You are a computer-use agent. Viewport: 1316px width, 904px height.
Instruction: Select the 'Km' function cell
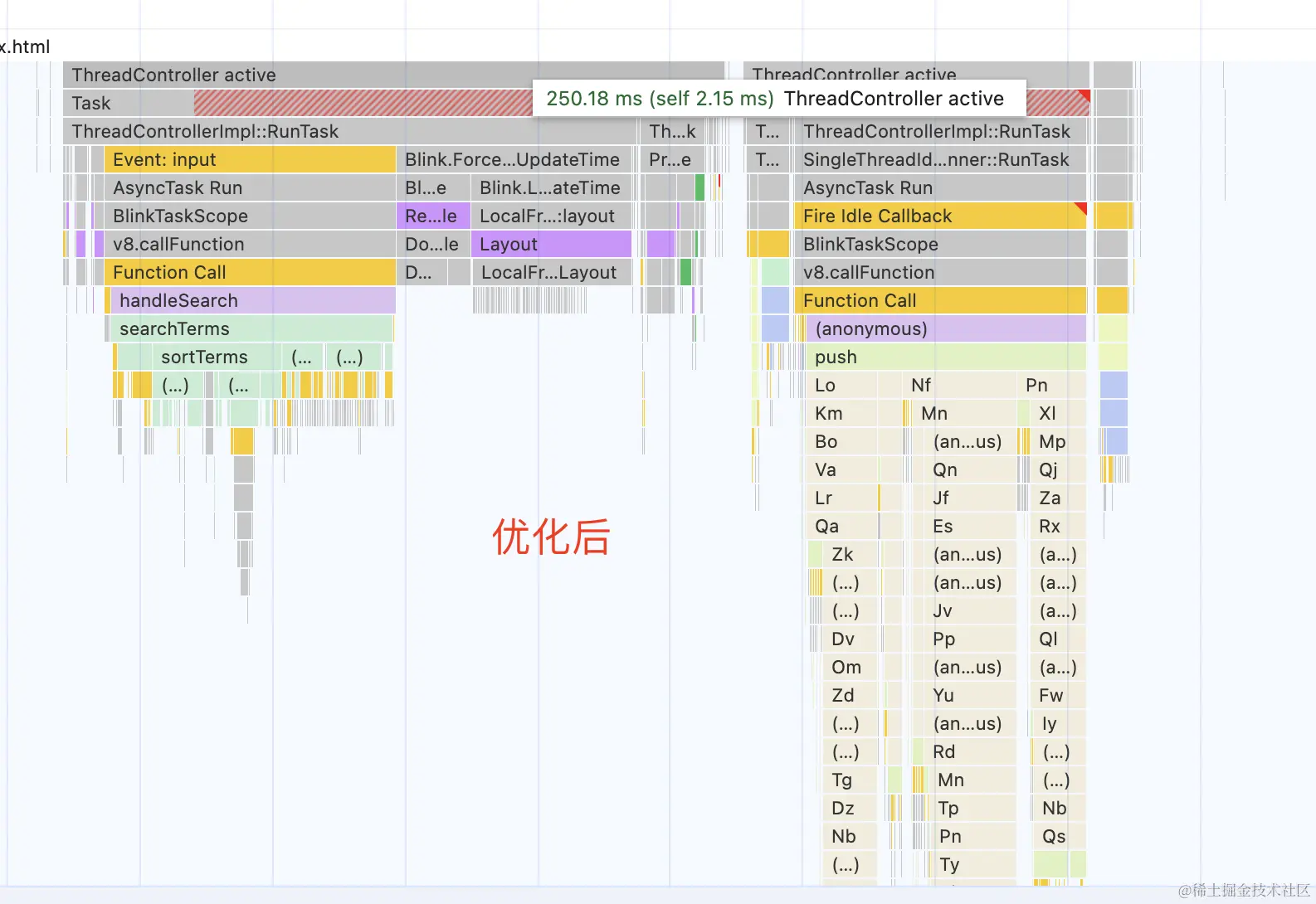pyautogui.click(x=841, y=413)
